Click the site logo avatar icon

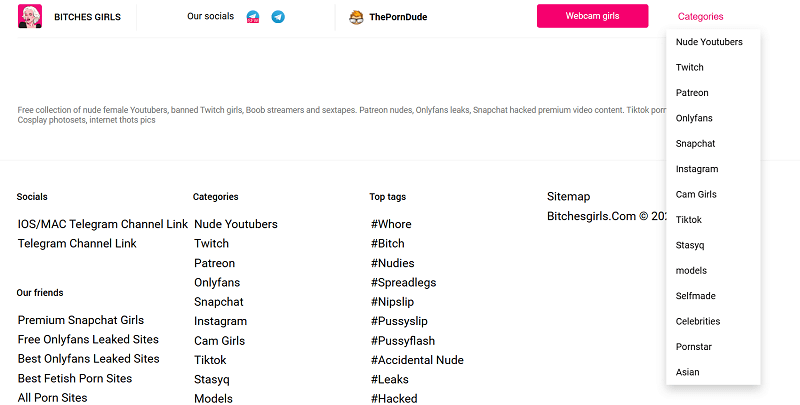pyautogui.click(x=30, y=16)
